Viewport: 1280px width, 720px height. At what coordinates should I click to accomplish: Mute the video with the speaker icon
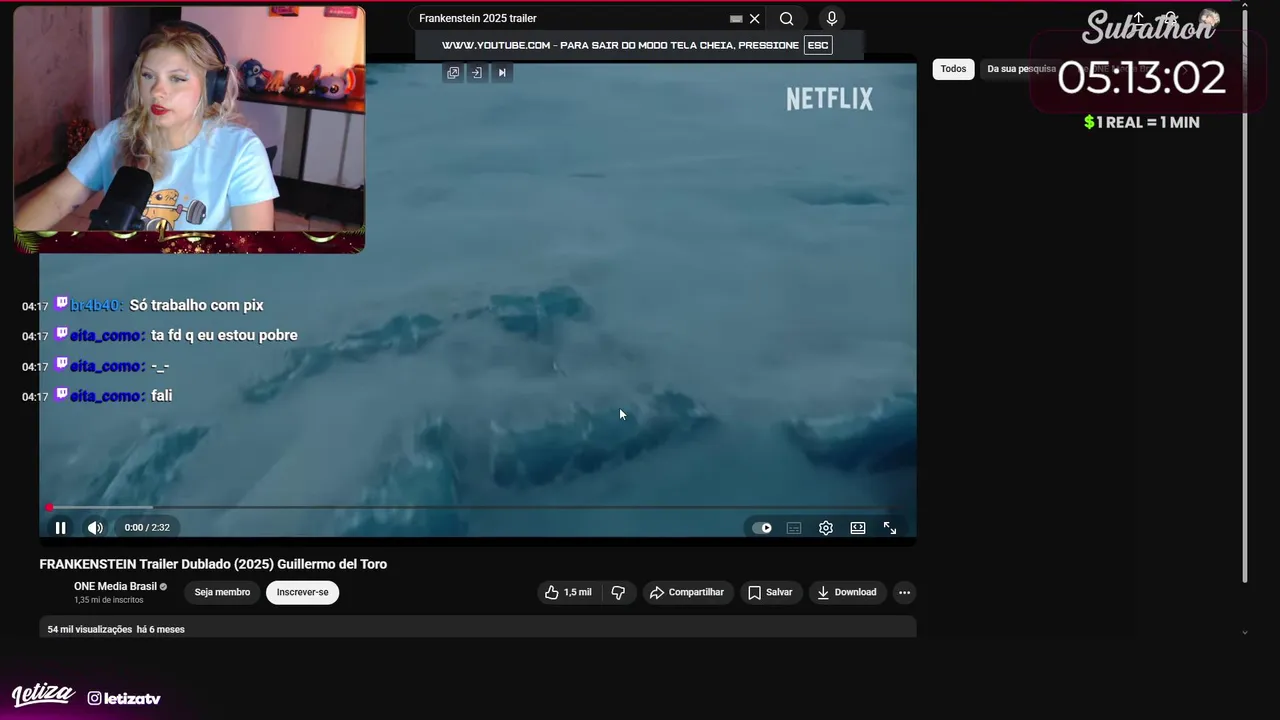point(95,528)
